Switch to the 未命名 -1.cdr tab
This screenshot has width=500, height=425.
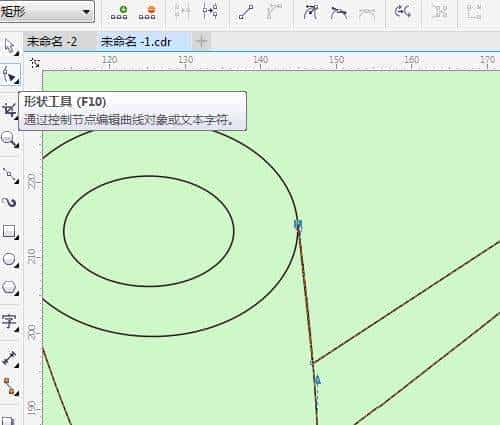tap(136, 42)
